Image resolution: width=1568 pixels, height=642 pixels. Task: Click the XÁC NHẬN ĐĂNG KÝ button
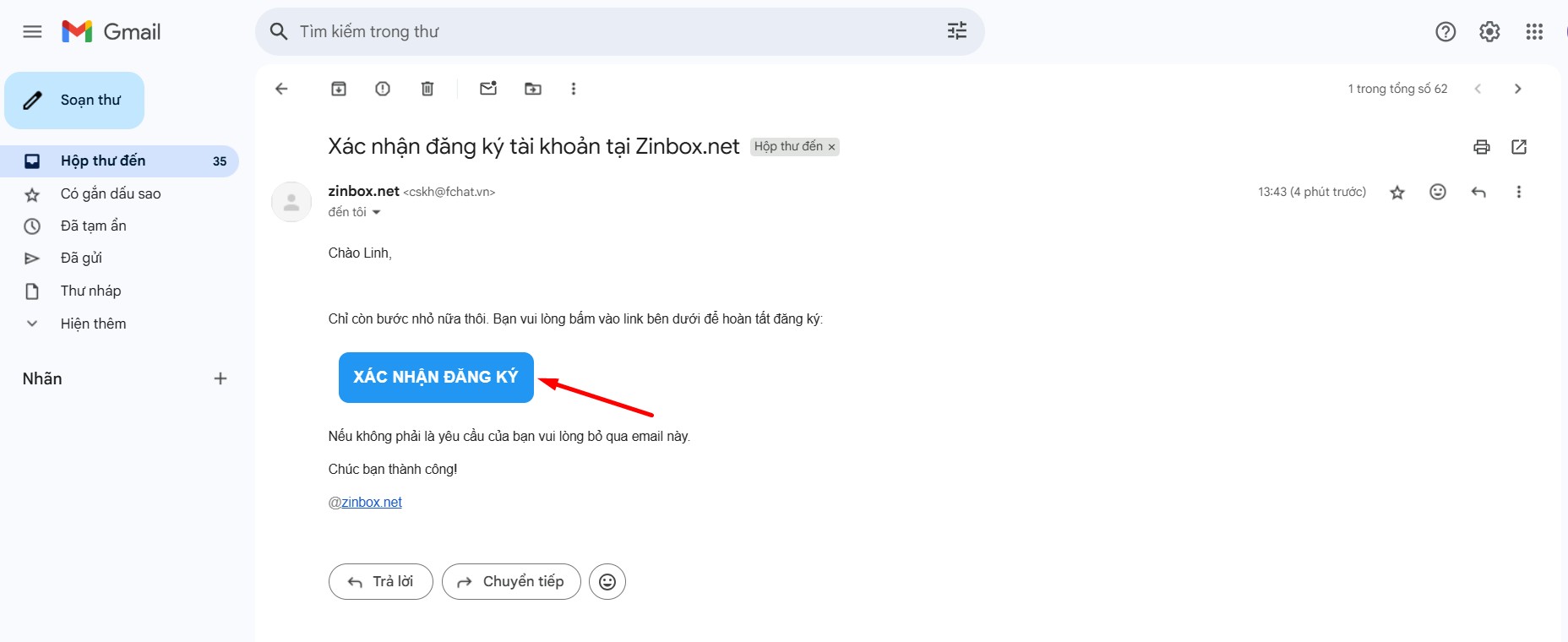(x=436, y=378)
